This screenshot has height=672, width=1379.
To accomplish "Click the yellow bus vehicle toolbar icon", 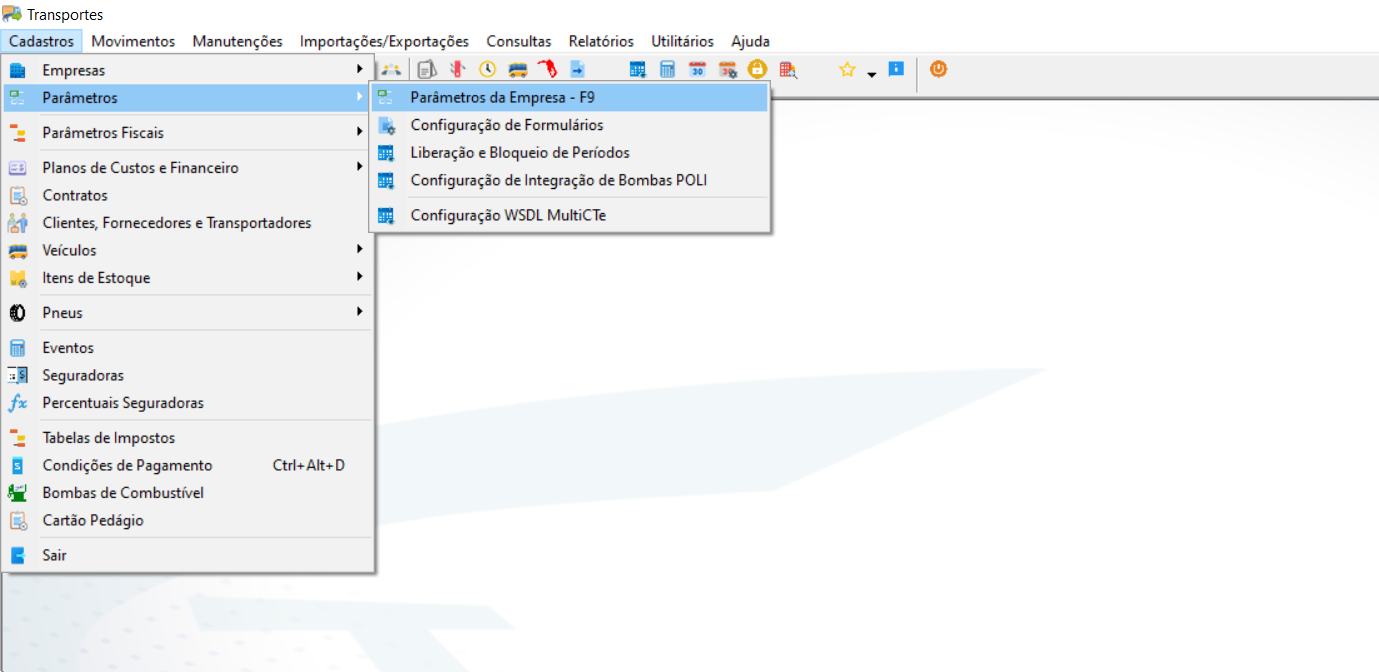I will [x=517, y=69].
